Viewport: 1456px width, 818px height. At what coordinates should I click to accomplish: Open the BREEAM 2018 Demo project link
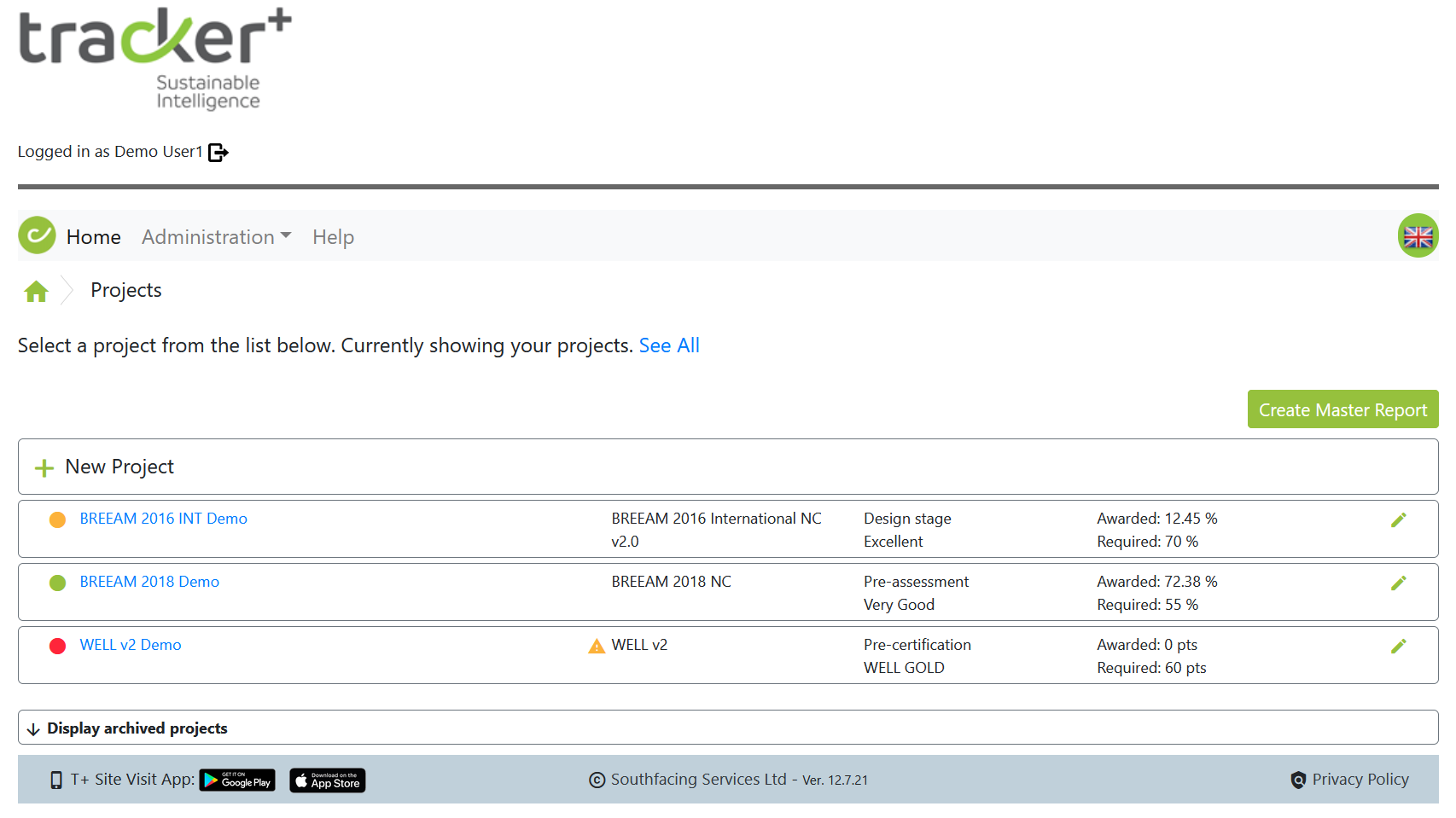pos(149,582)
